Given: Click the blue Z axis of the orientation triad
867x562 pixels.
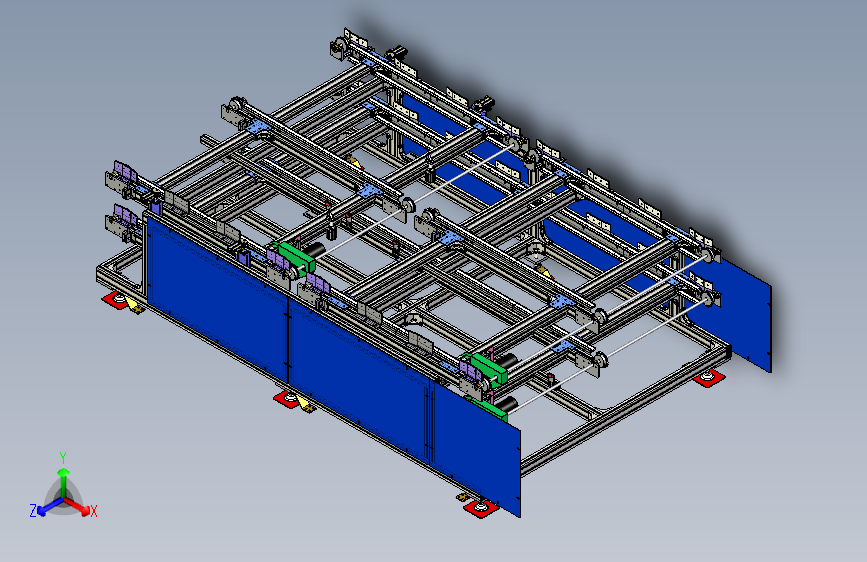Looking at the screenshot, I should pyautogui.click(x=48, y=507).
